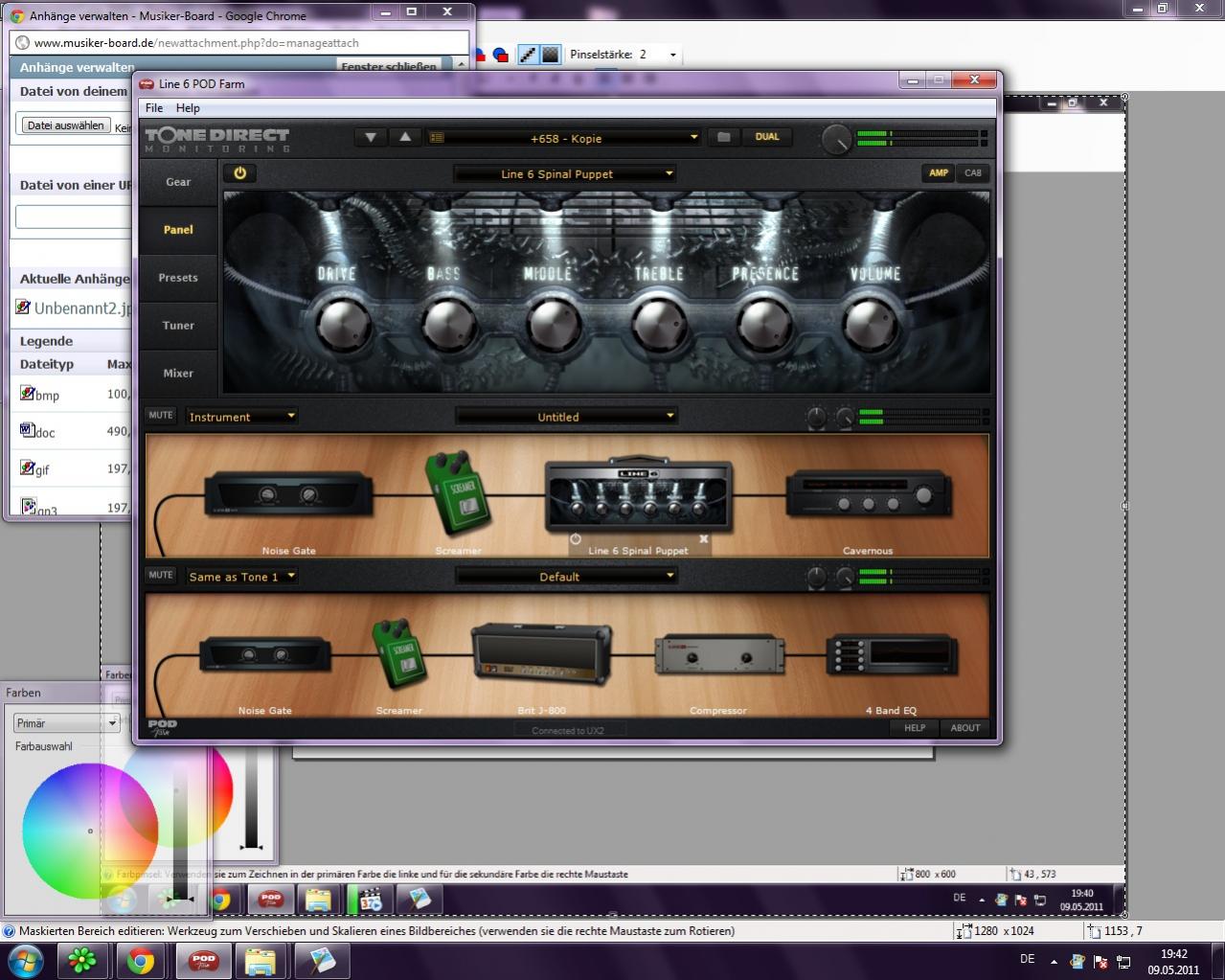Switch to Paint.NET in the taskbar
1225x980 pixels.
point(321,961)
